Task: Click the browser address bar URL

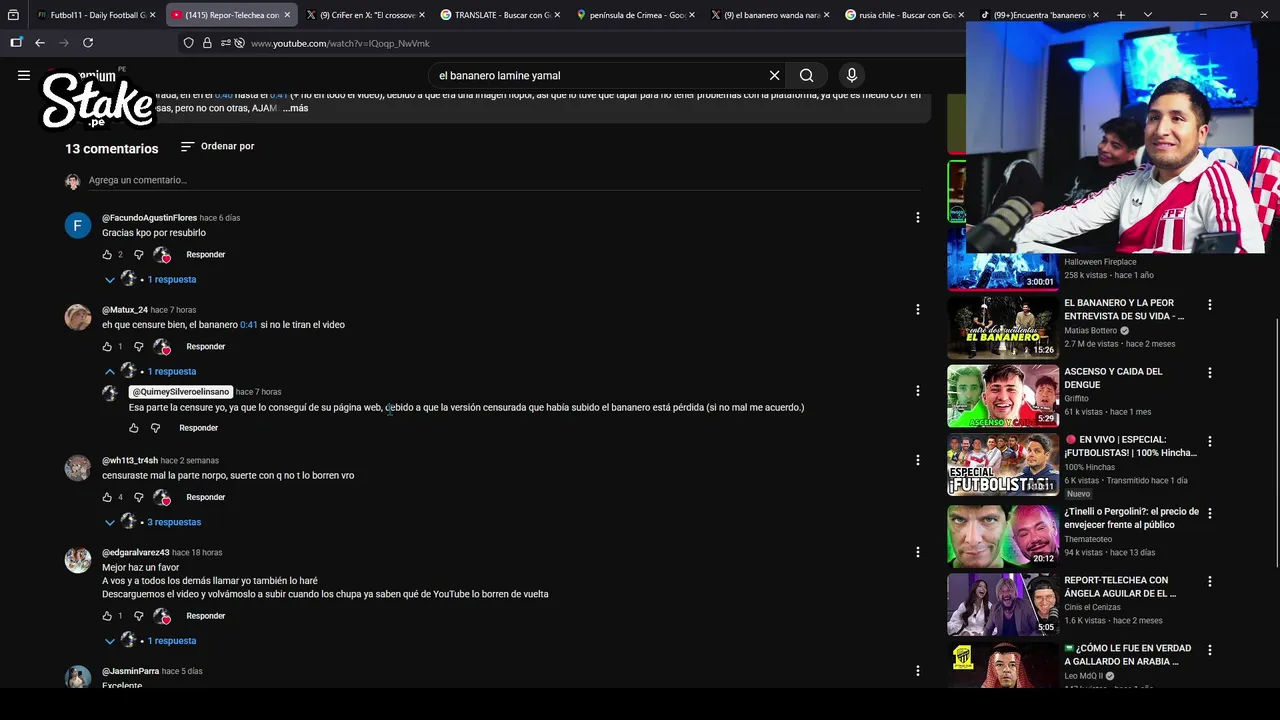Action: (x=340, y=43)
